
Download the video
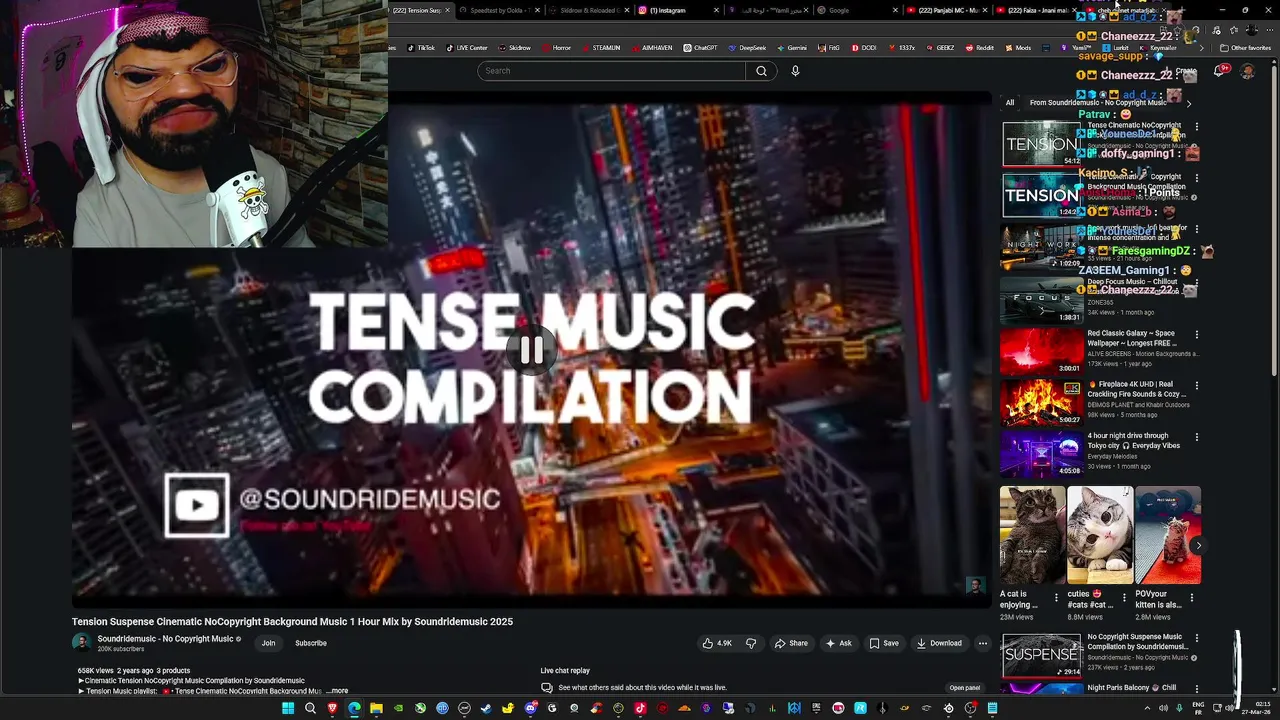(x=939, y=643)
